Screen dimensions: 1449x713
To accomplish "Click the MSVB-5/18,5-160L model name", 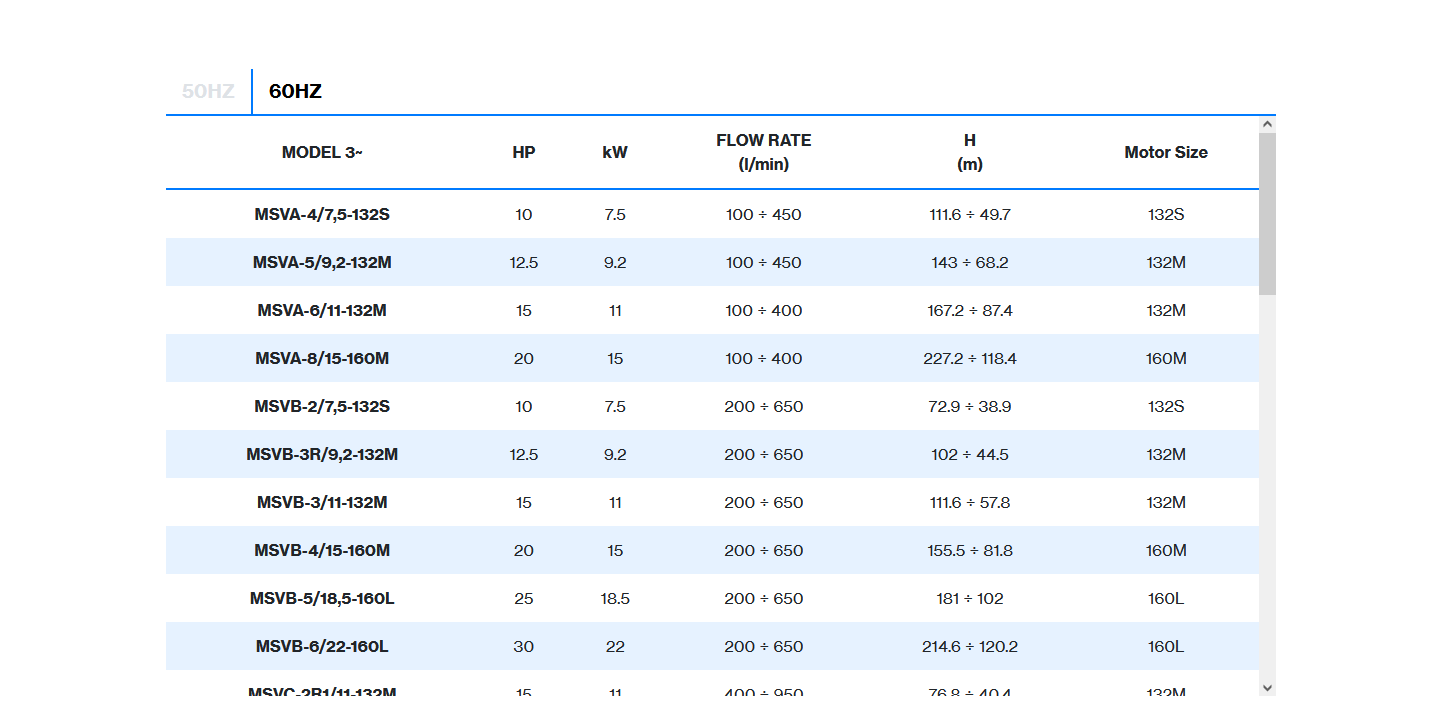I will [322, 598].
